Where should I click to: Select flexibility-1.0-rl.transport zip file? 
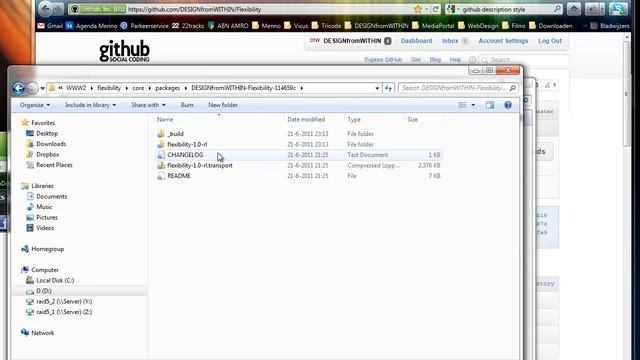click(200, 165)
